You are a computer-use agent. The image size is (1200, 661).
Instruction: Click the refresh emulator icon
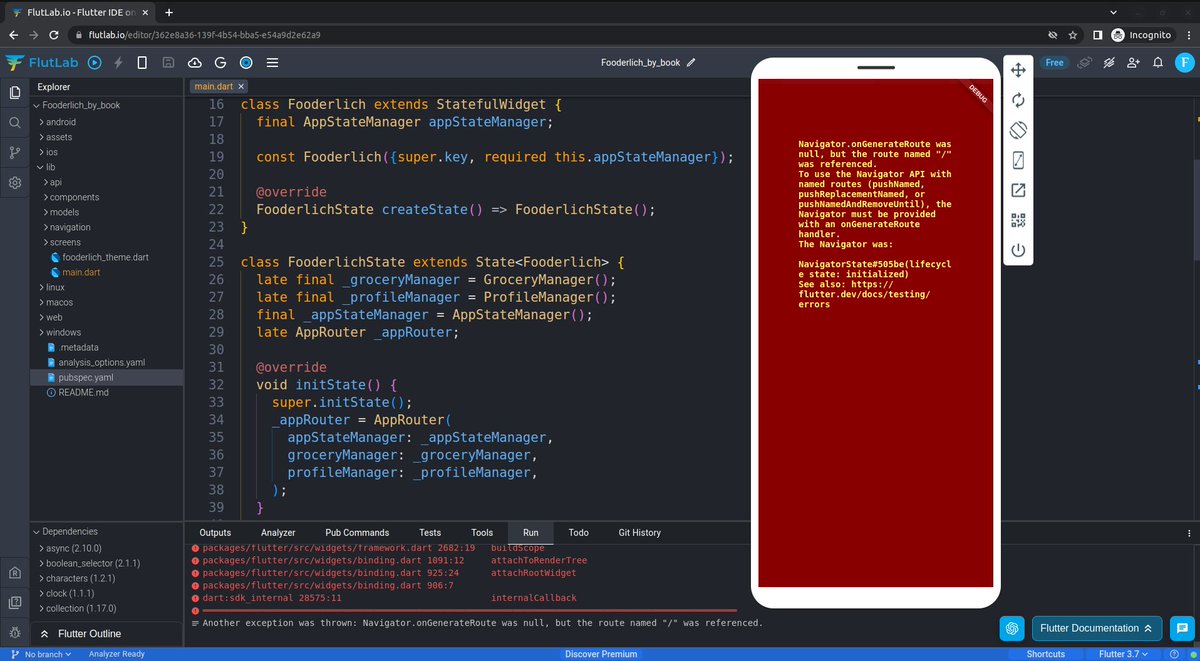[x=1018, y=100]
